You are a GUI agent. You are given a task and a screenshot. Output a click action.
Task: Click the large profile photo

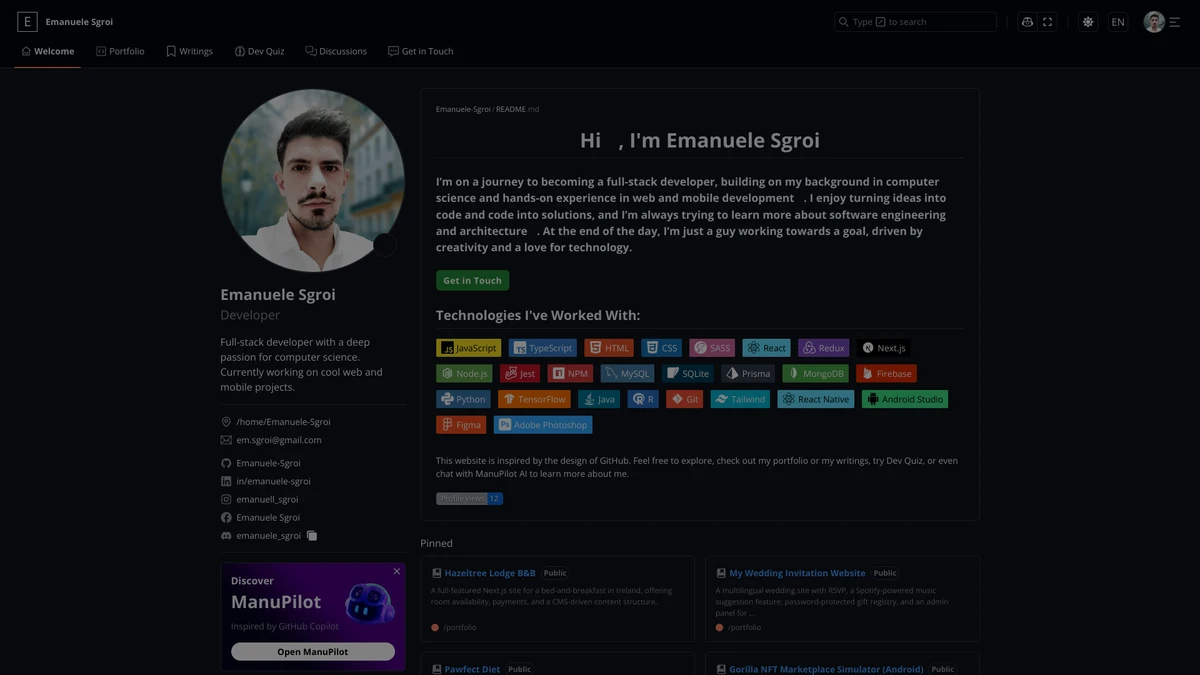click(313, 181)
